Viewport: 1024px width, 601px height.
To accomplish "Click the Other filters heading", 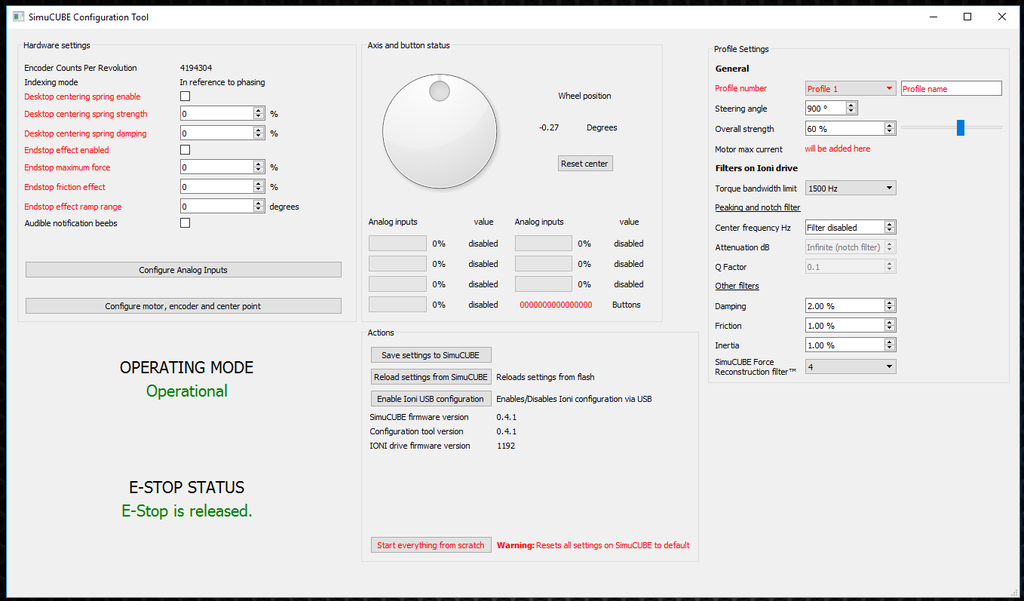I will point(737,285).
